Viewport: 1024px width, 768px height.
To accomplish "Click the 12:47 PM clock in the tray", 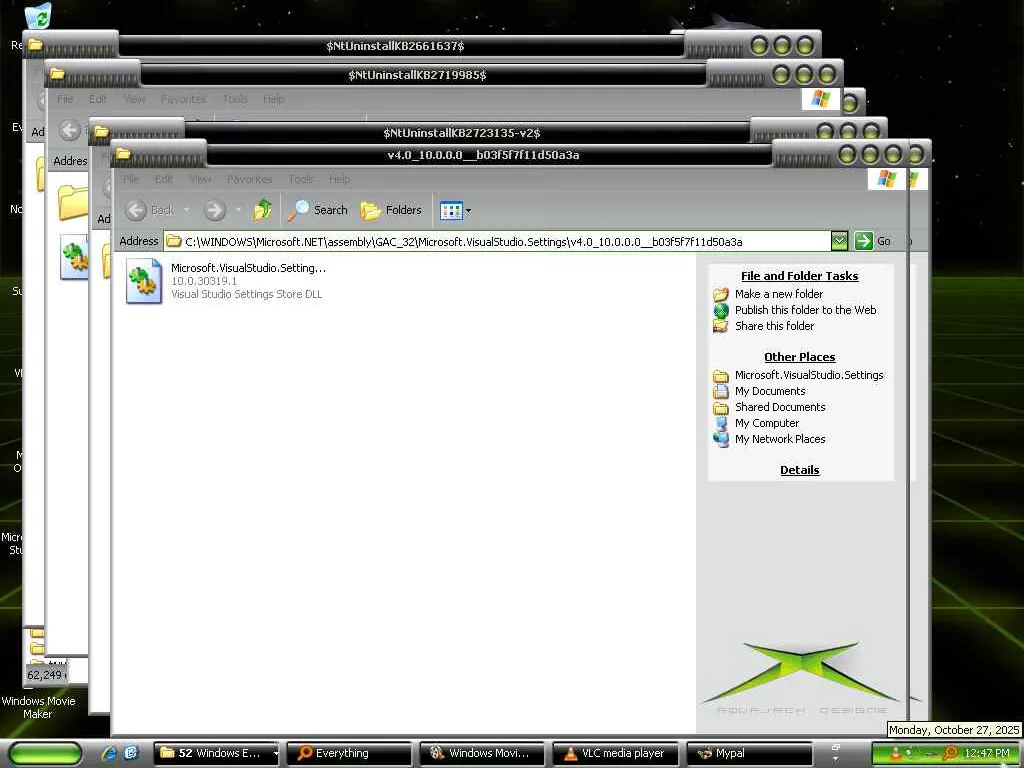I will (x=987, y=754).
